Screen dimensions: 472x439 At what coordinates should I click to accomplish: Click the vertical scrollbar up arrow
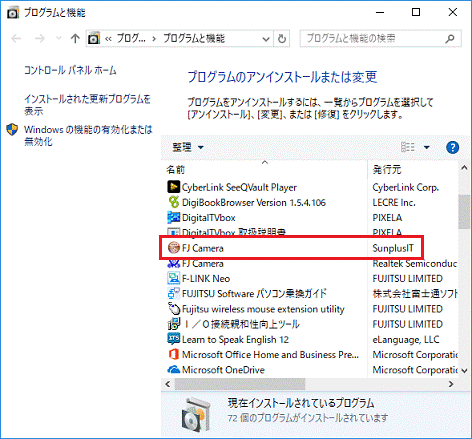click(x=463, y=168)
